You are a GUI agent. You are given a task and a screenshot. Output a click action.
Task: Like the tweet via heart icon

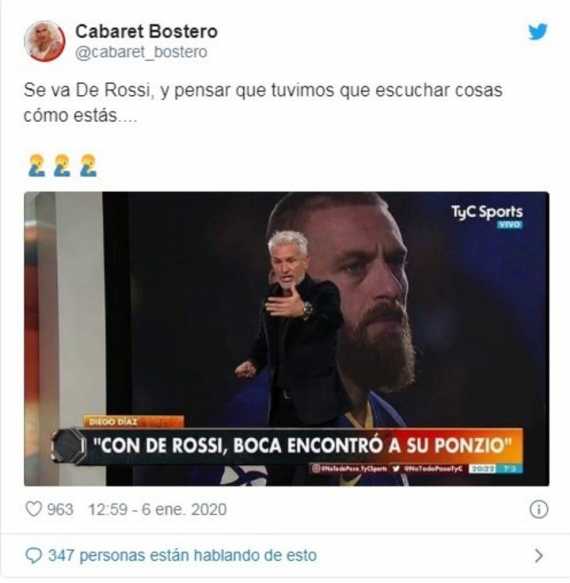pos(33,509)
